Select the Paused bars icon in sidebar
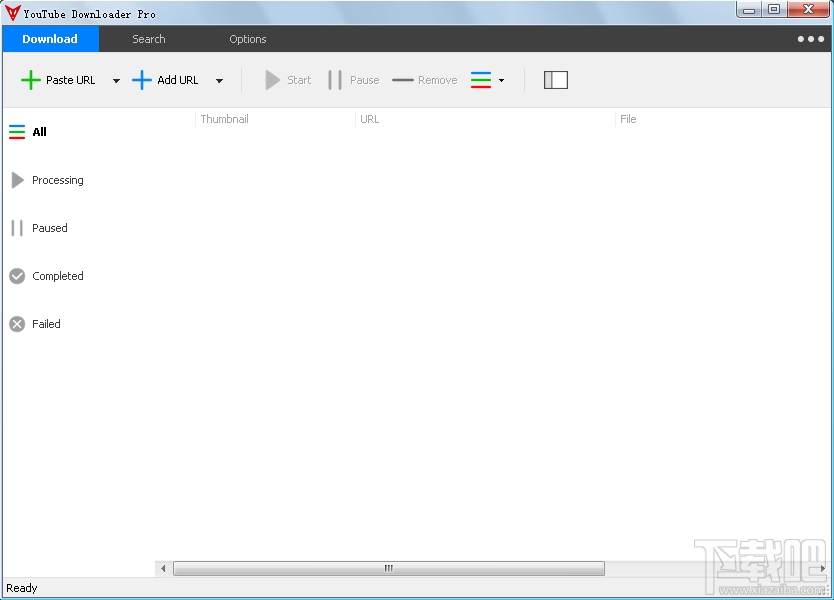Screen dimensions: 834x600 click(17, 228)
